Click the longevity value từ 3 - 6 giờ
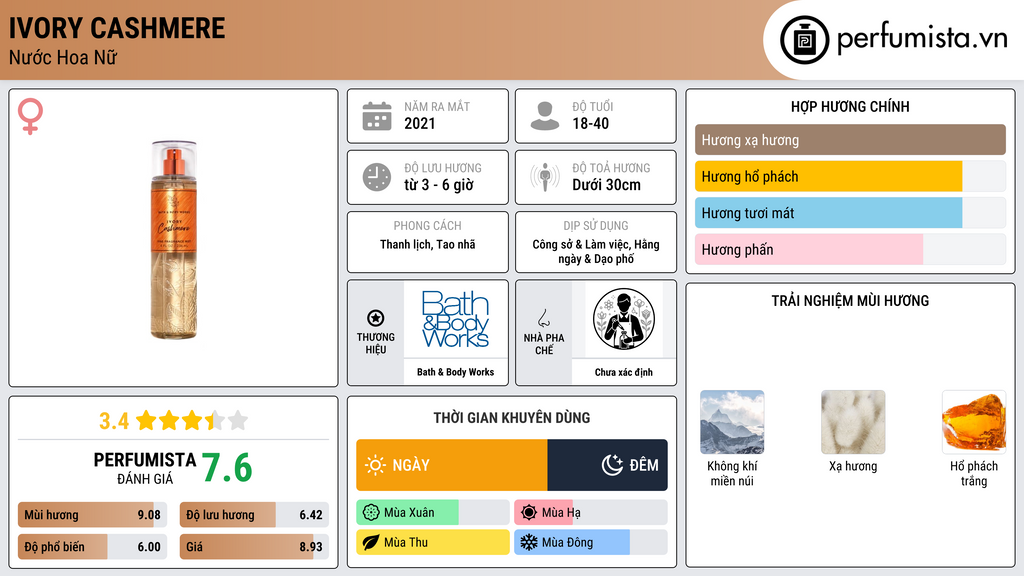 click(x=439, y=185)
